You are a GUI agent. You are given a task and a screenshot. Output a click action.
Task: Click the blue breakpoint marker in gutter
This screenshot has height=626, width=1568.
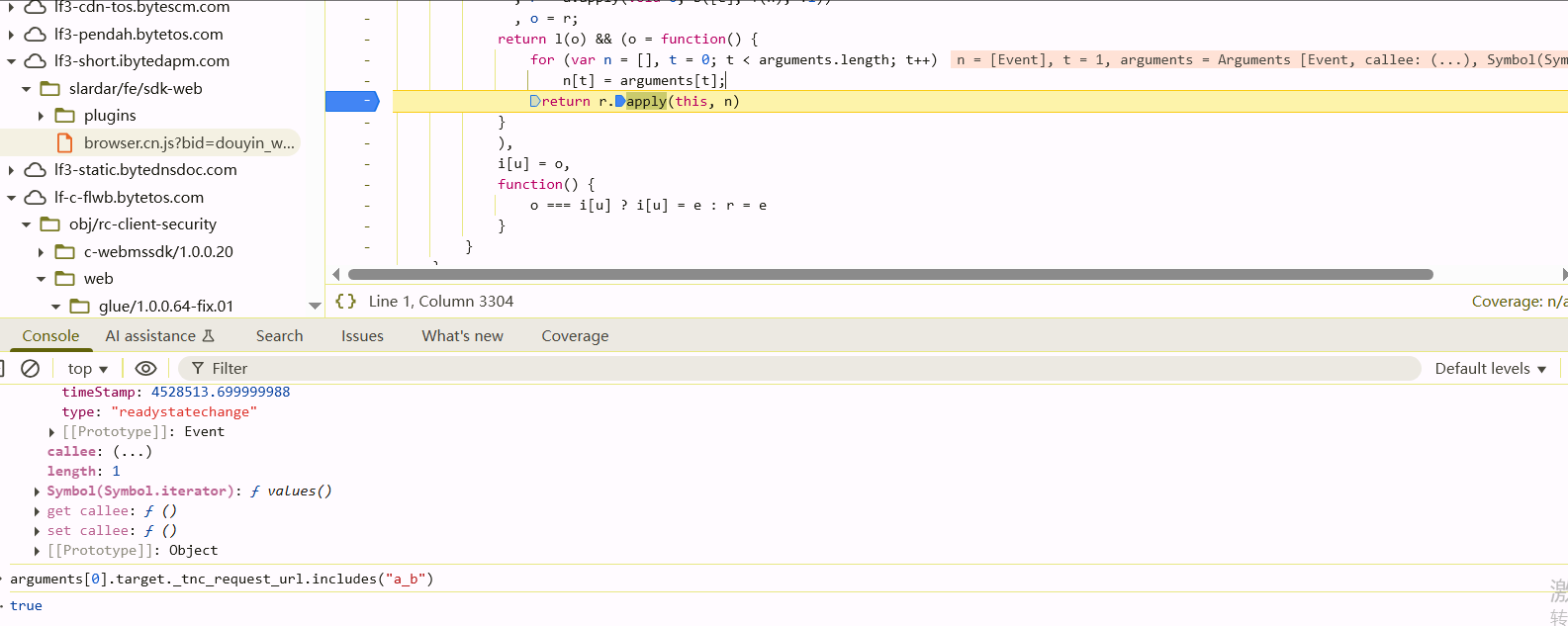click(352, 101)
